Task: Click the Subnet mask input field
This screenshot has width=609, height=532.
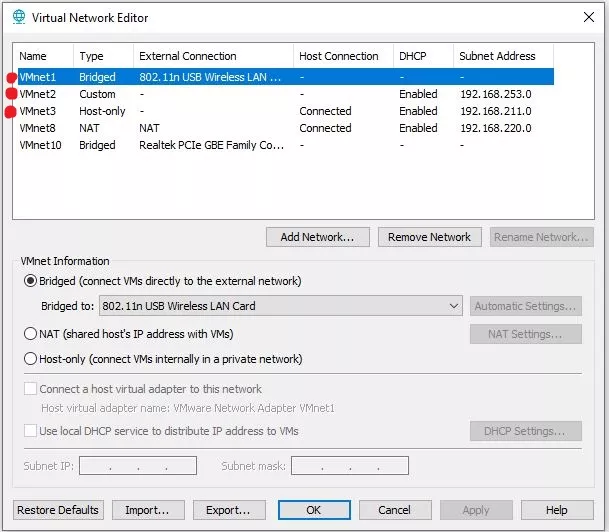Action: click(350, 466)
